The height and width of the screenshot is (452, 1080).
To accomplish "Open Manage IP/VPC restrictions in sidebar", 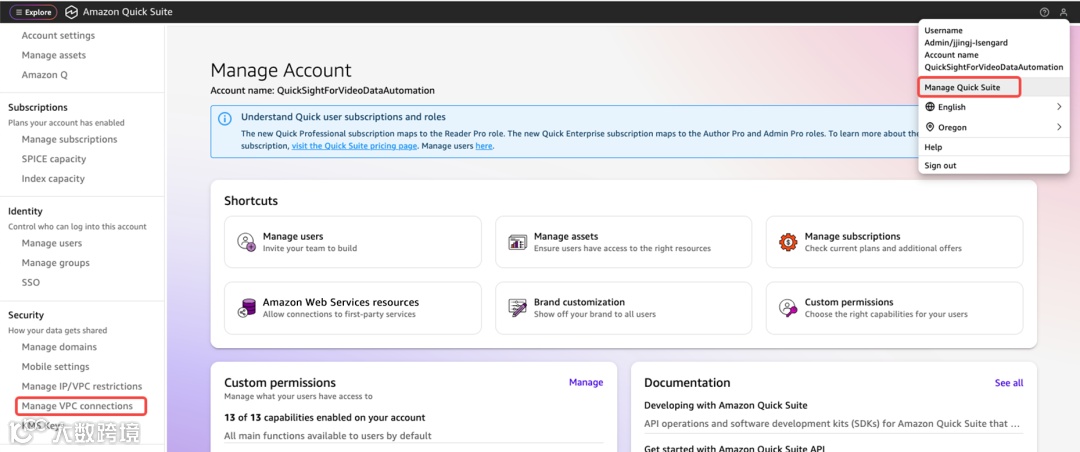I will pyautogui.click(x=82, y=386).
